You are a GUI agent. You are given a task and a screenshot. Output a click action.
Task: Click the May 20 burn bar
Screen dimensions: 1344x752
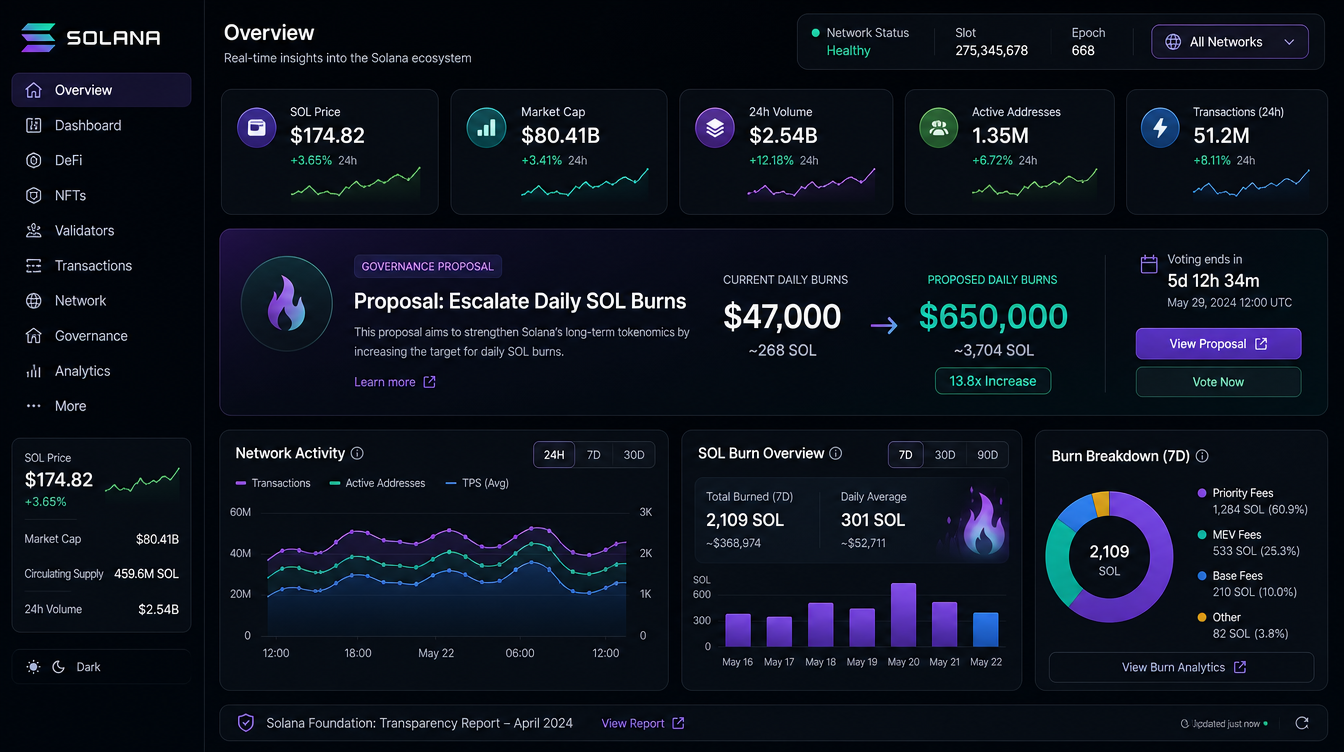click(903, 615)
